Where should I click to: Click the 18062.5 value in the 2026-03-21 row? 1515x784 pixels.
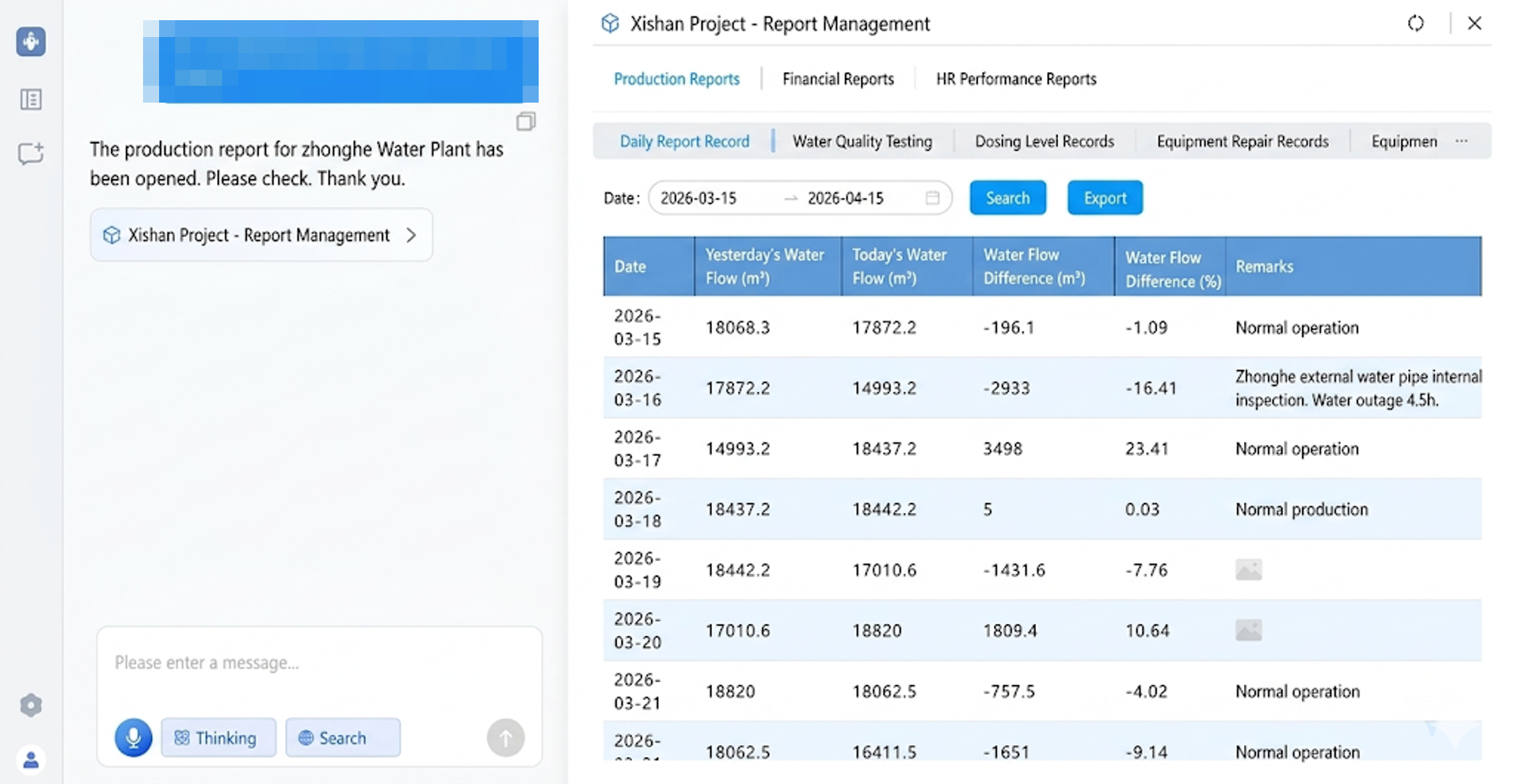[884, 691]
